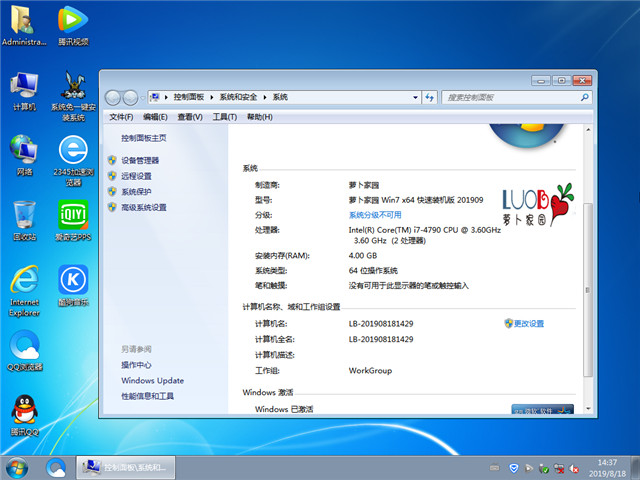Expand the chevron after 系统和安全 breadcrumb
The height and width of the screenshot is (480, 640).
coord(264,97)
